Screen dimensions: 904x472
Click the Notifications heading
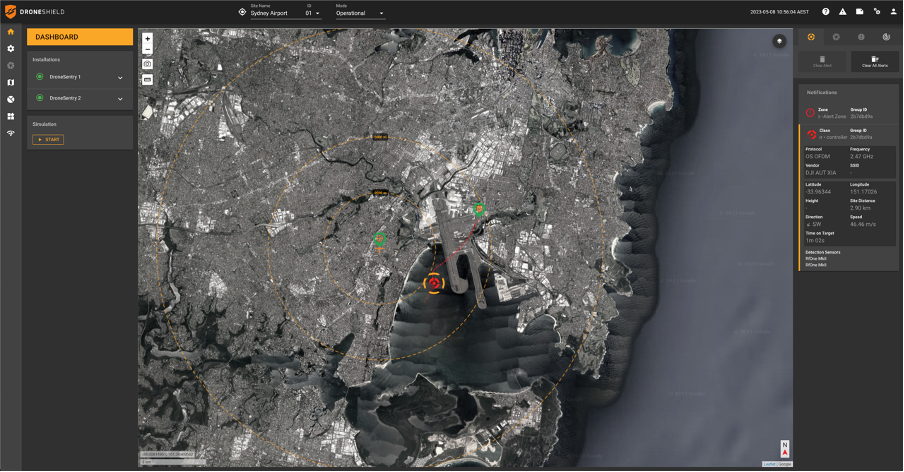822,92
